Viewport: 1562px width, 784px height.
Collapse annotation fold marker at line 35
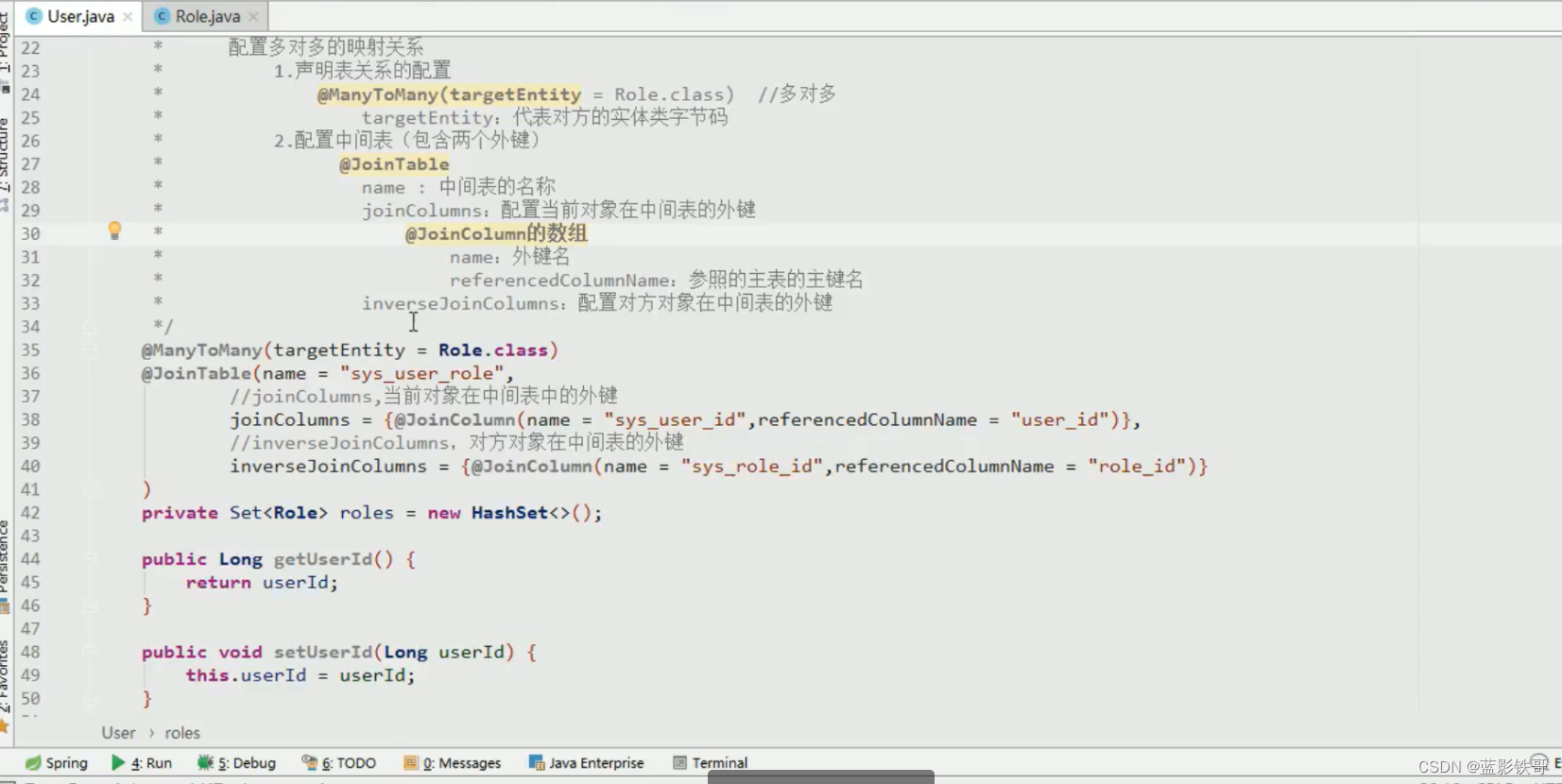pos(89,350)
